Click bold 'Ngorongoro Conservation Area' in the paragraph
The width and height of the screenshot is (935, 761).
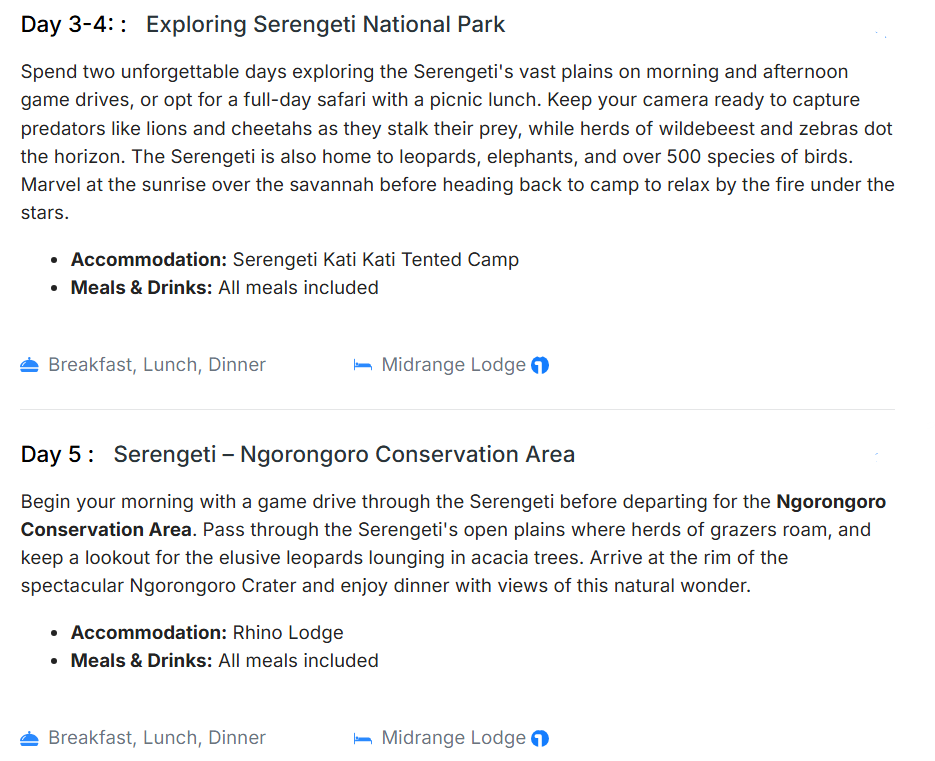click(x=831, y=501)
